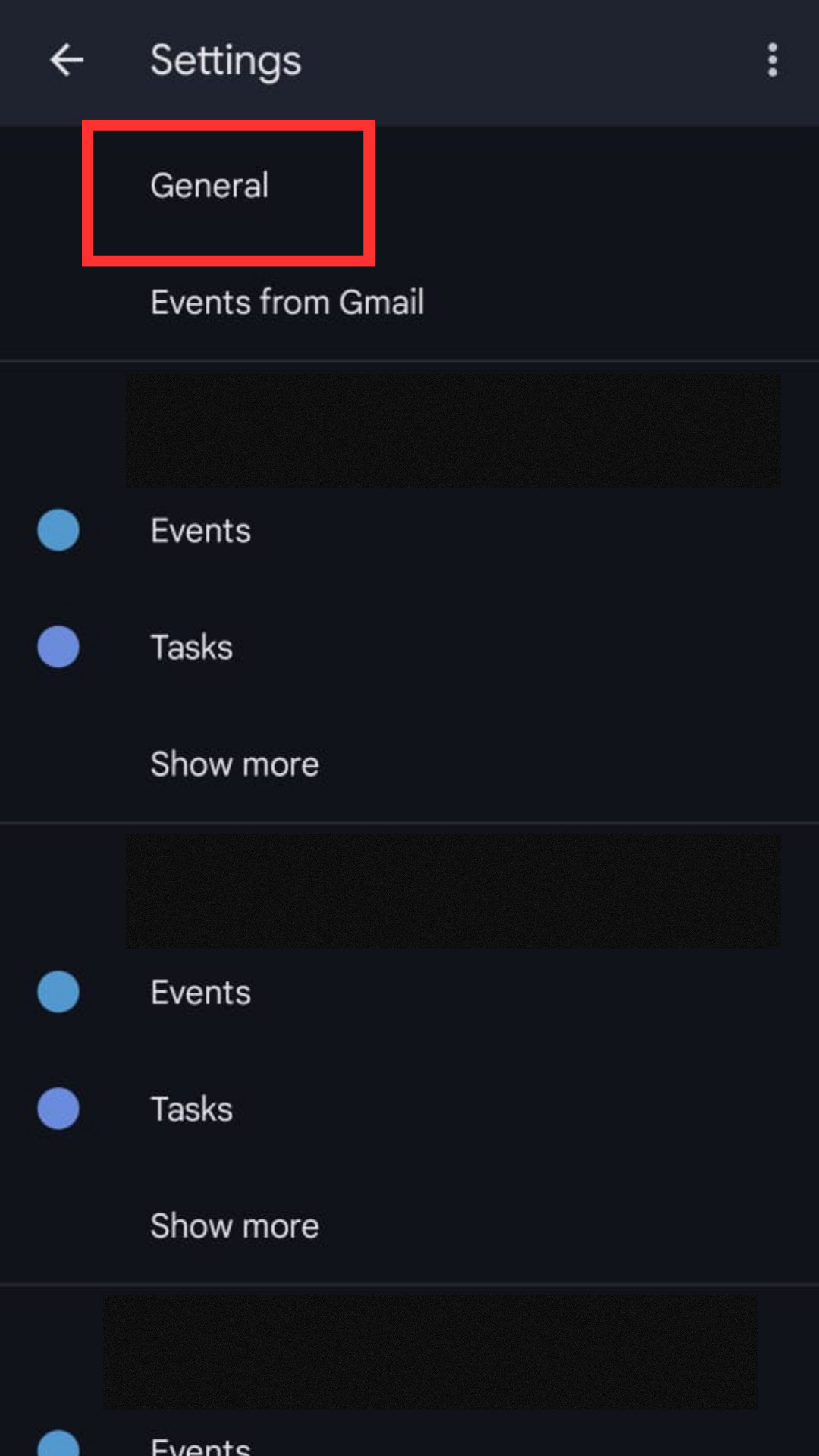Expand Show more under the first account
The height and width of the screenshot is (1456, 819).
(x=234, y=764)
